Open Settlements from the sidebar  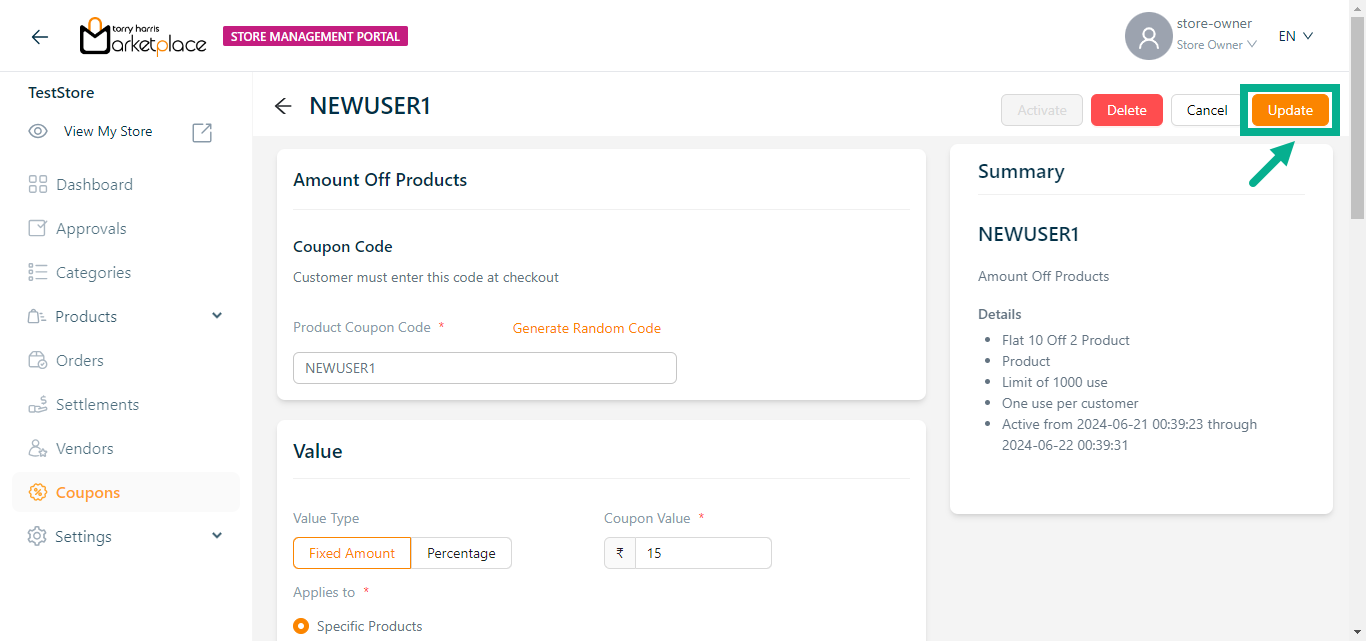pos(97,404)
